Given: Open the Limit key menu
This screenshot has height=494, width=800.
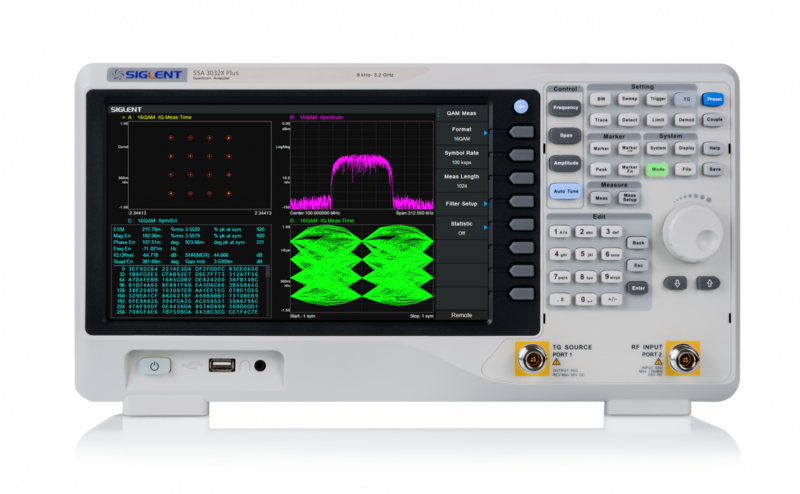Looking at the screenshot, I should click(x=657, y=120).
